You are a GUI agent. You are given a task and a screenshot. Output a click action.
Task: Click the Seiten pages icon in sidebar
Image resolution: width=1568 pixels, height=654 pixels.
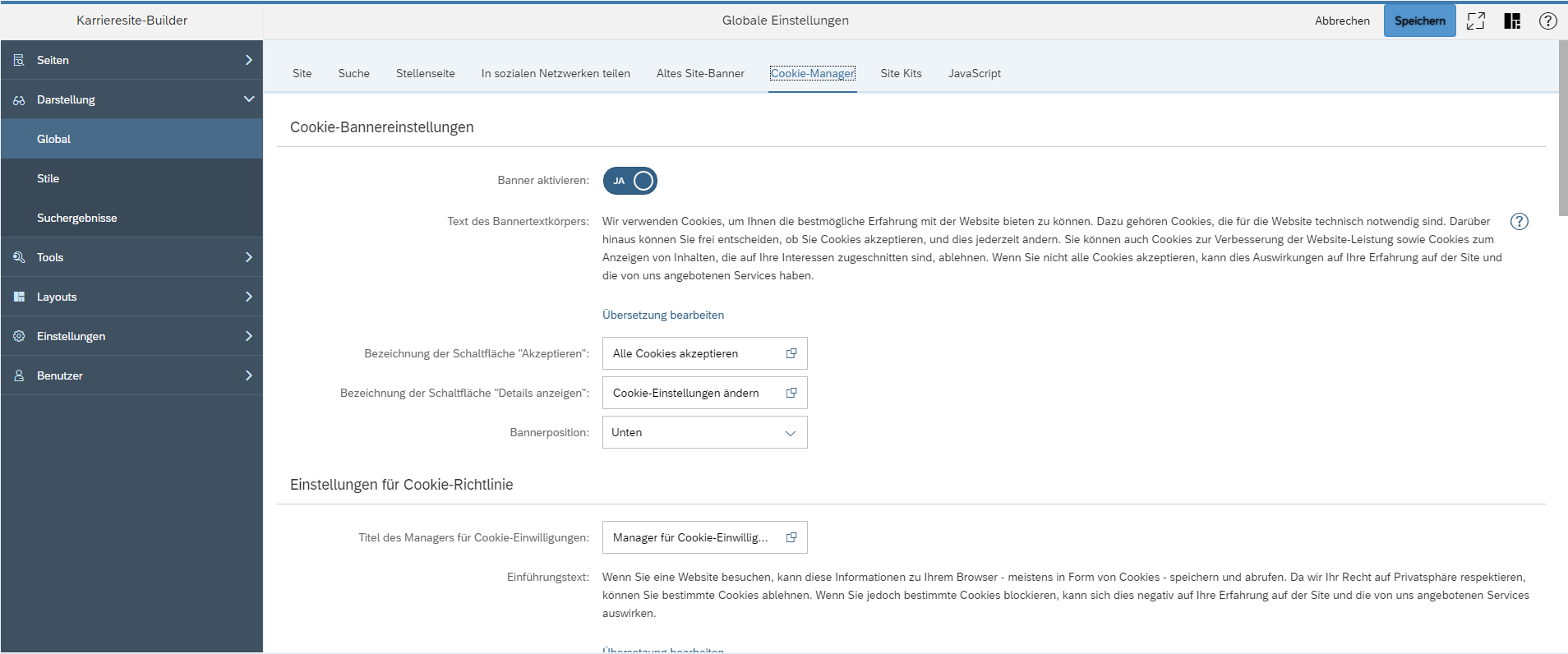tap(19, 60)
